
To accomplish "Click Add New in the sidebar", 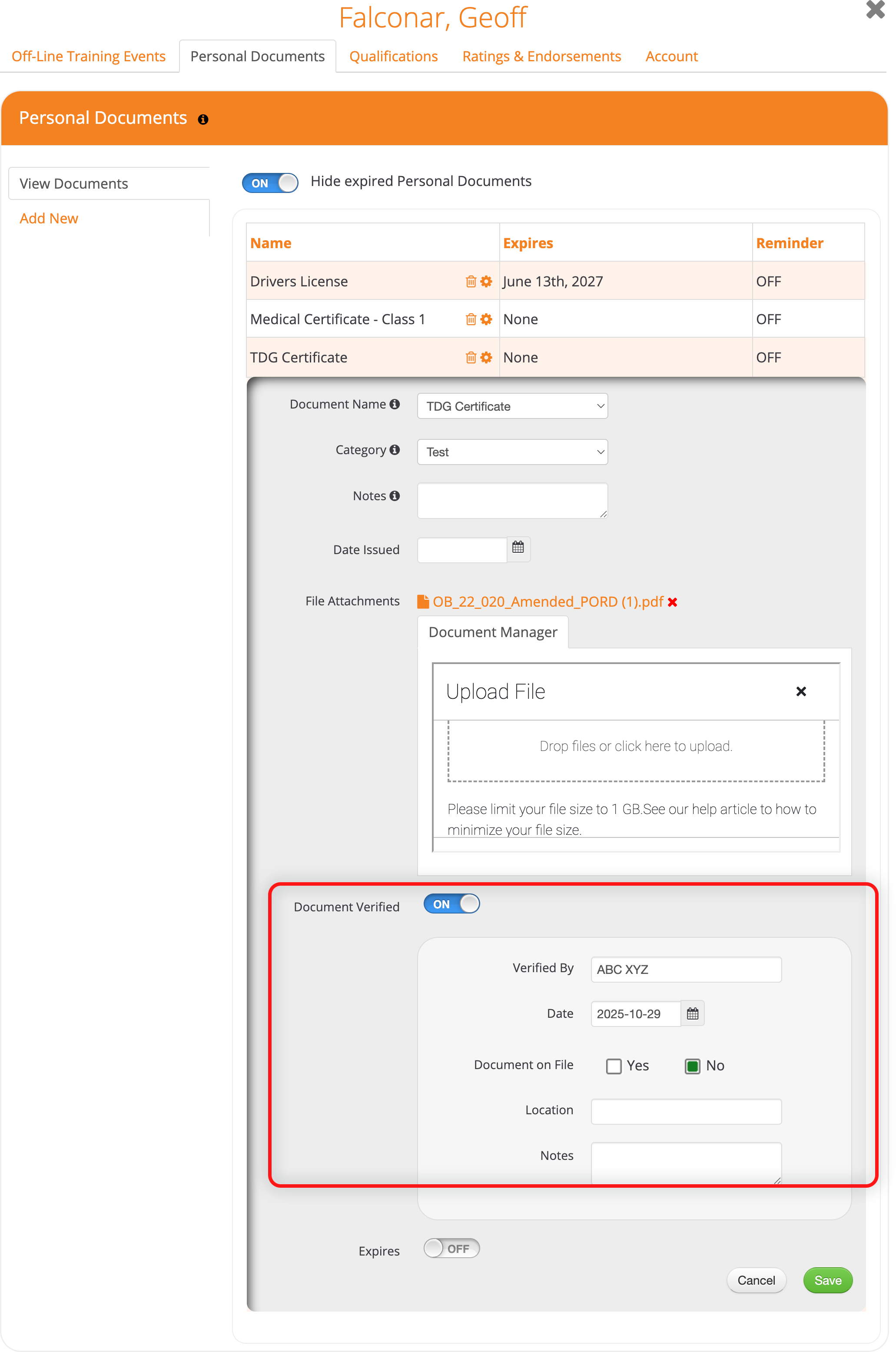I will pos(49,218).
